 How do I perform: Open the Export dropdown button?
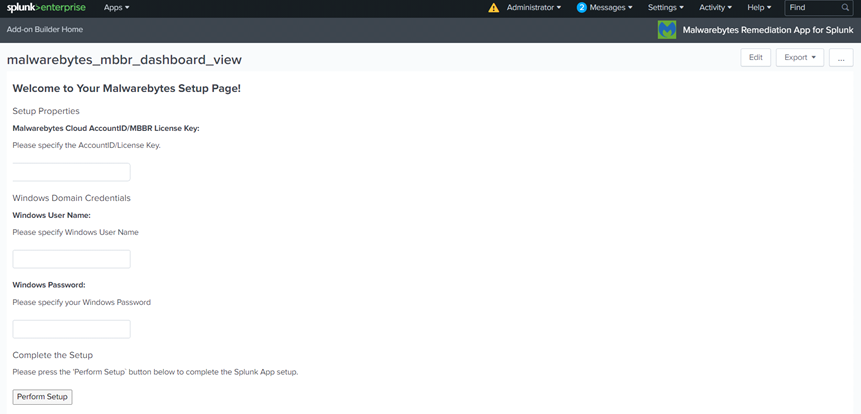coord(800,58)
